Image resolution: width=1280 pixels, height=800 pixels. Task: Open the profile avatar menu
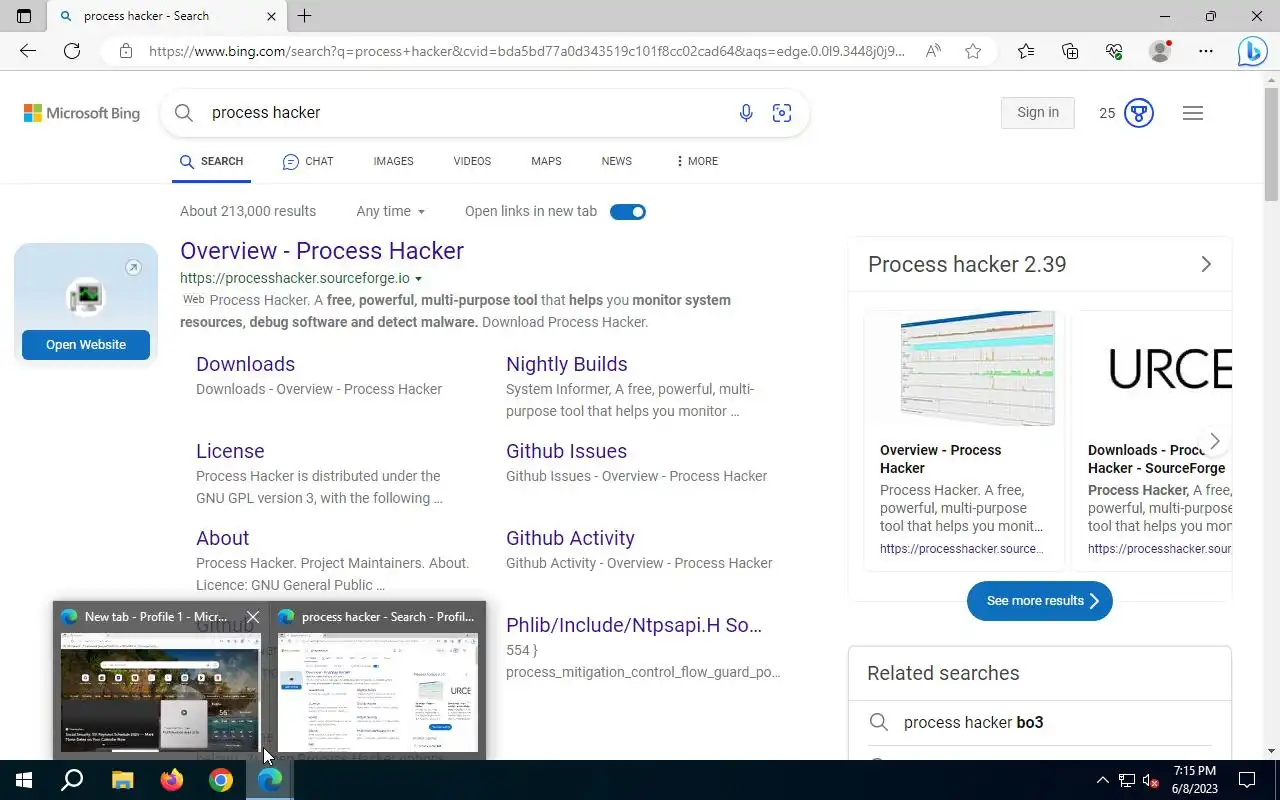tap(1160, 51)
